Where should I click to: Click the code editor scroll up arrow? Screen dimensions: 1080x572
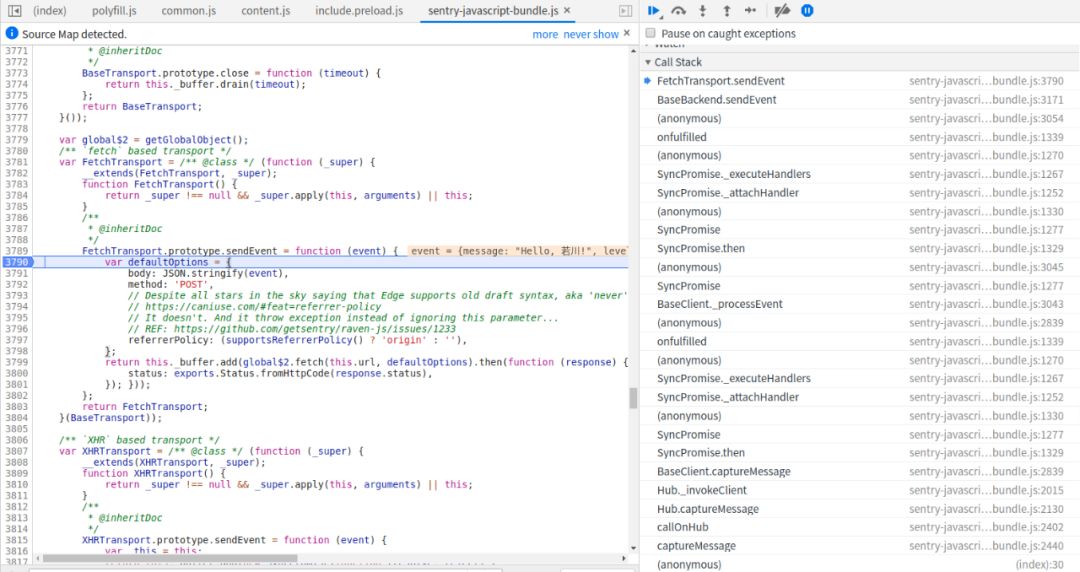(x=633, y=52)
